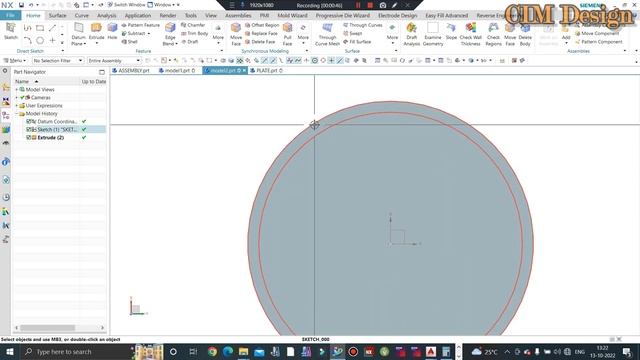This screenshot has height=360, width=640.
Task: Activate the Hole feature tool
Action: [112, 31]
